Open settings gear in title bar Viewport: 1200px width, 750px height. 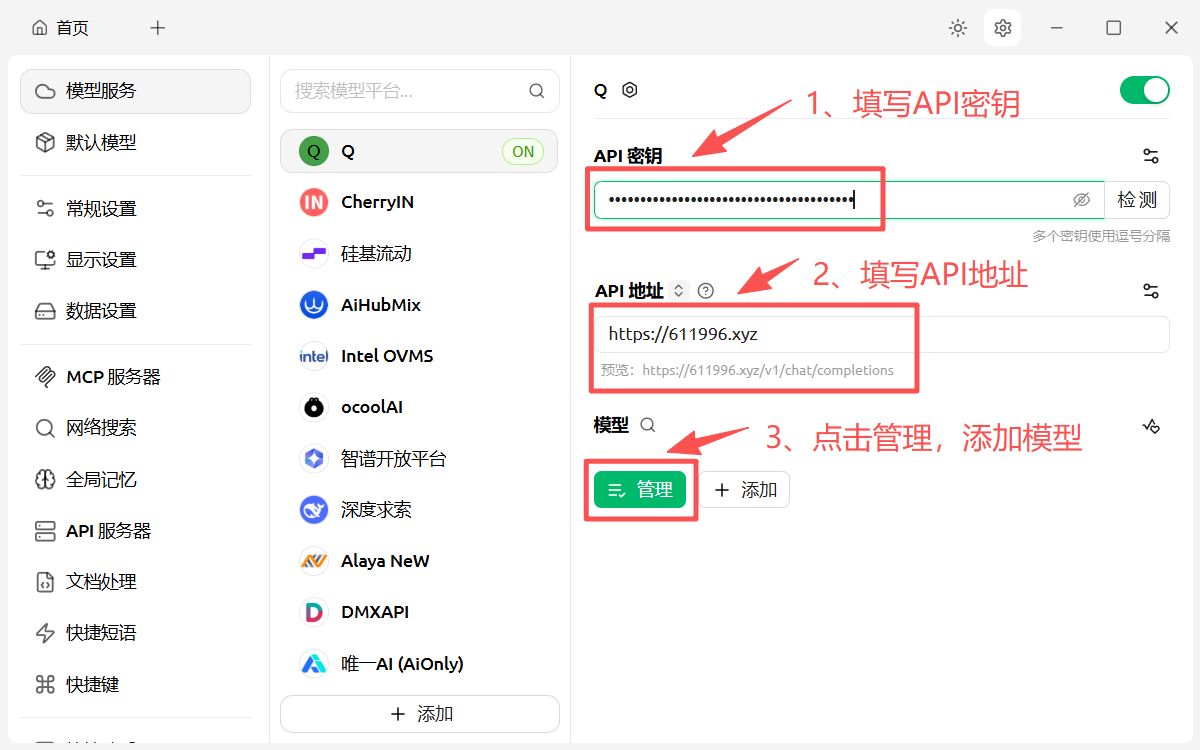(x=1003, y=28)
